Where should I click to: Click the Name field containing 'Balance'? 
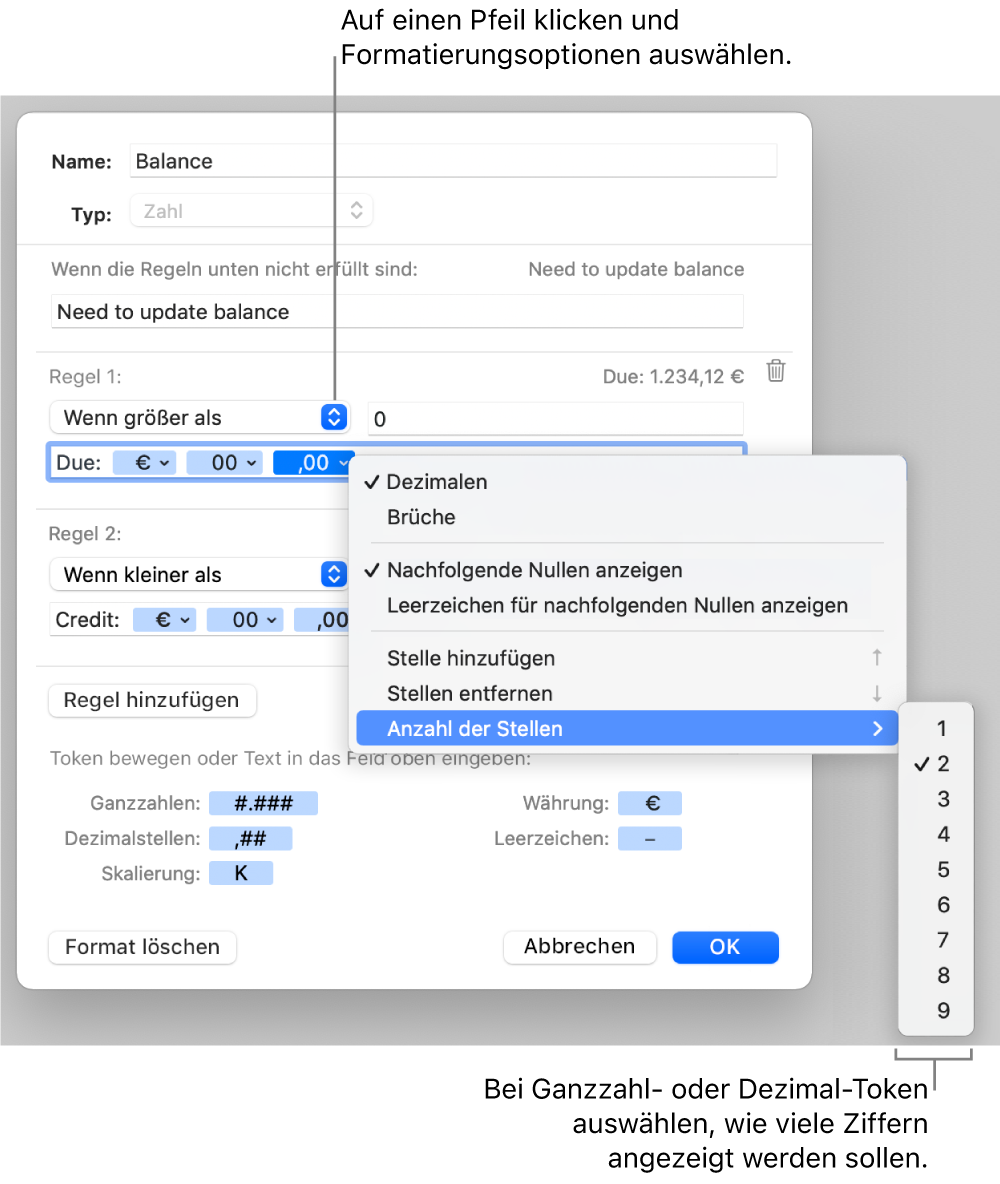click(x=453, y=161)
